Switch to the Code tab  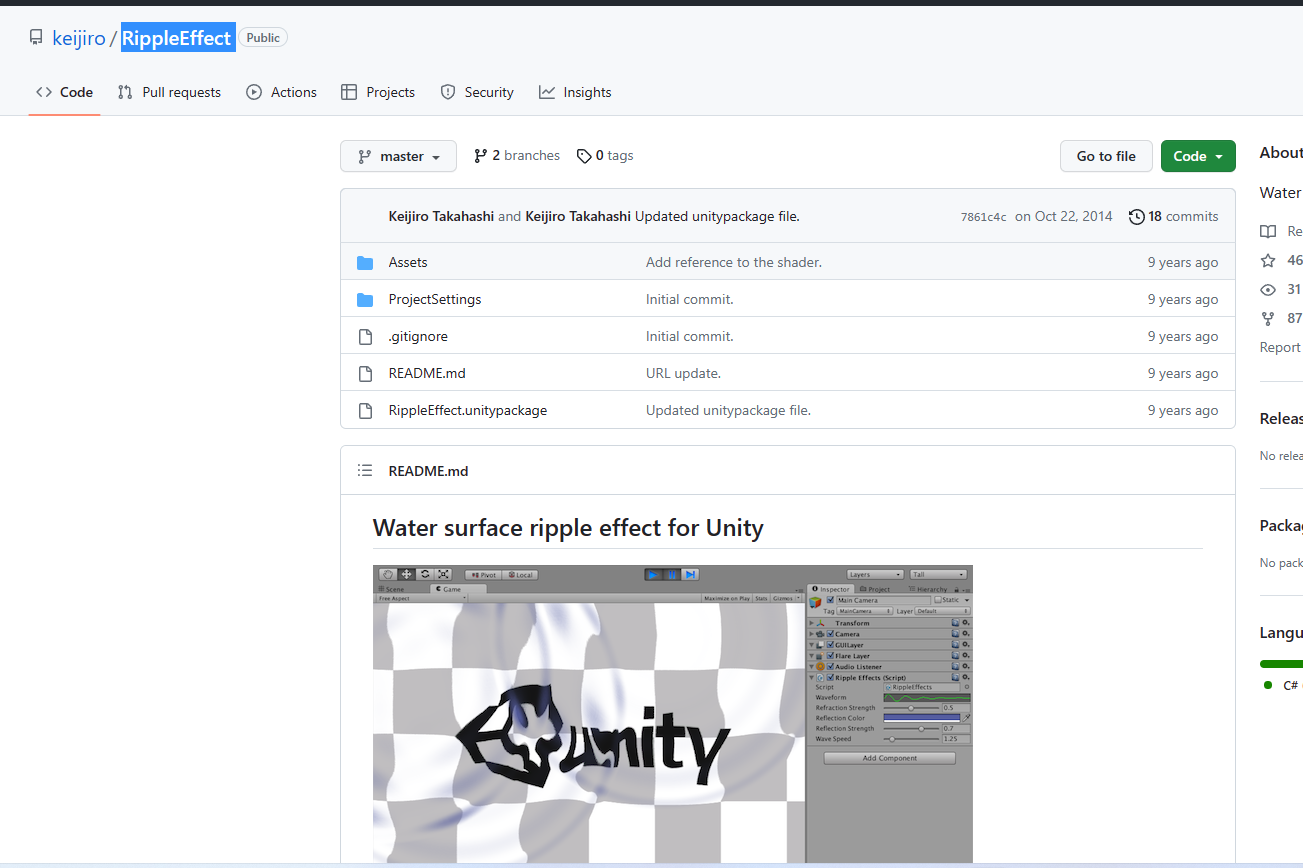(64, 92)
